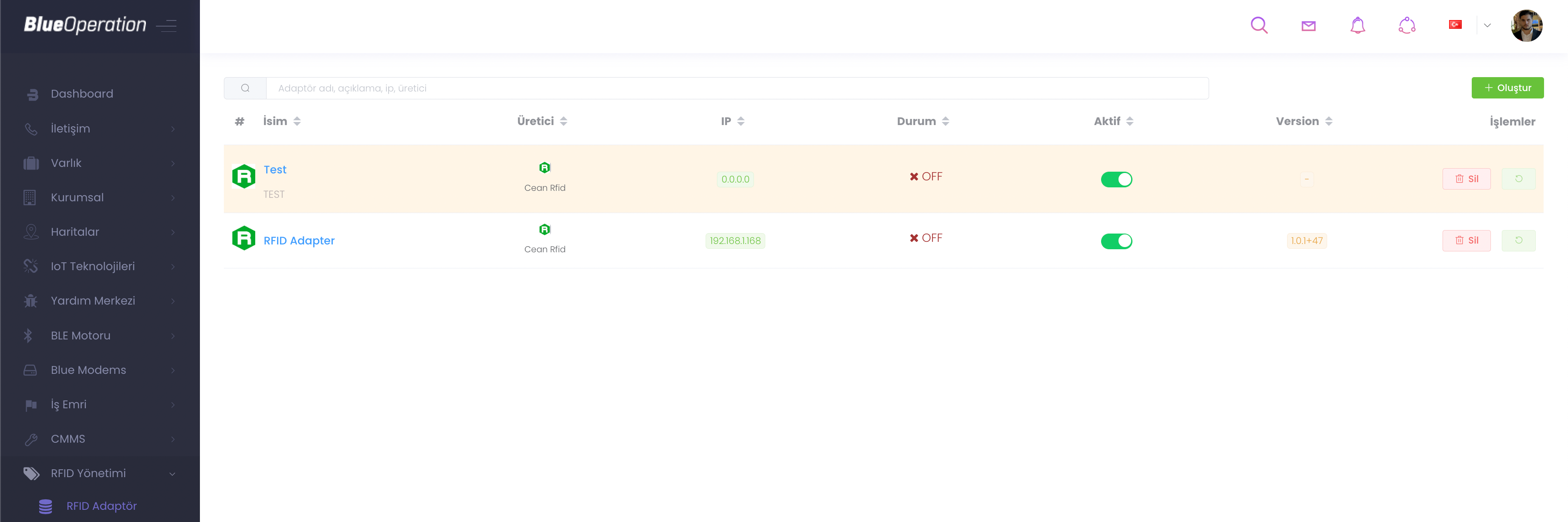The image size is (1568, 522).
Task: Click the user profile avatar
Action: [x=1526, y=26]
